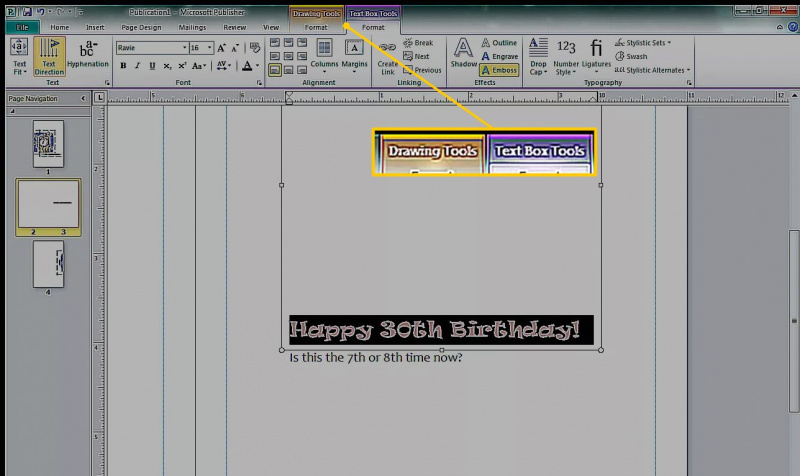The image size is (800, 476).
Task: Toggle Underline formatting
Action: pos(152,66)
